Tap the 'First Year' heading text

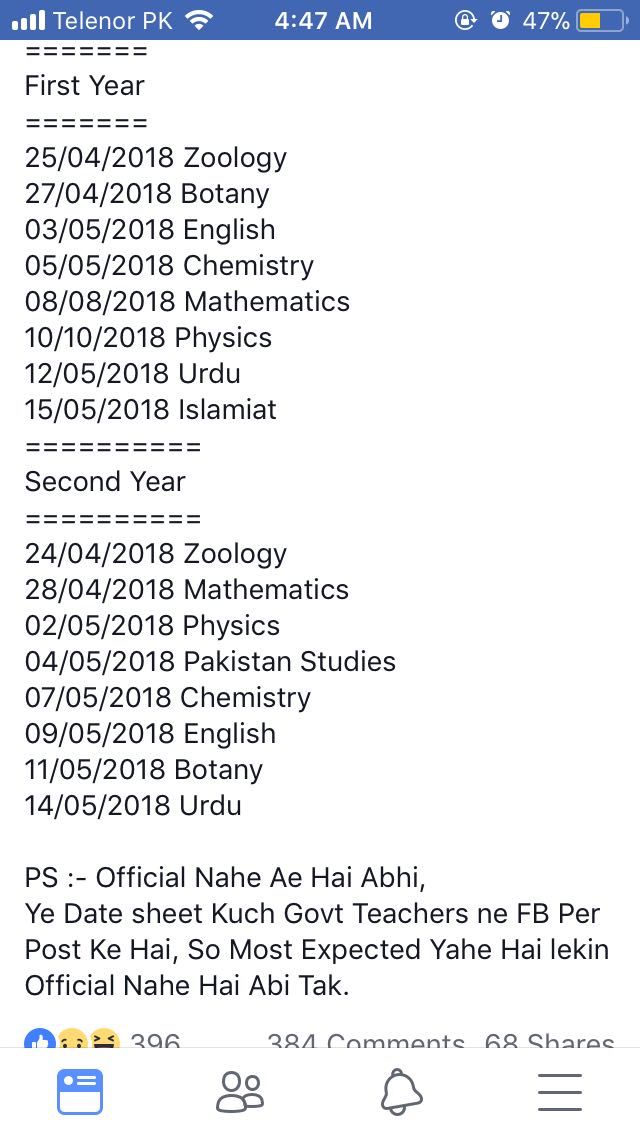click(x=85, y=85)
